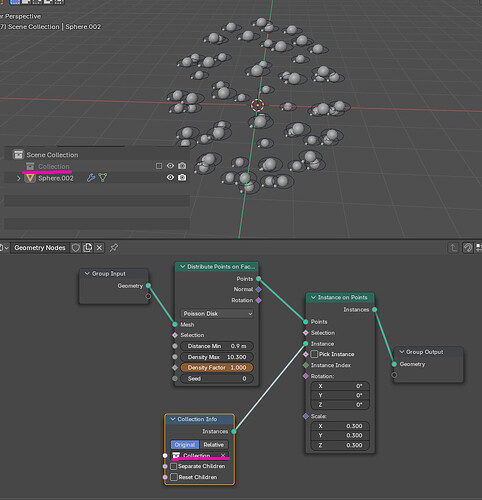482x500 pixels.
Task: Click the Points output socket on Distribute node
Action: (x=259, y=279)
